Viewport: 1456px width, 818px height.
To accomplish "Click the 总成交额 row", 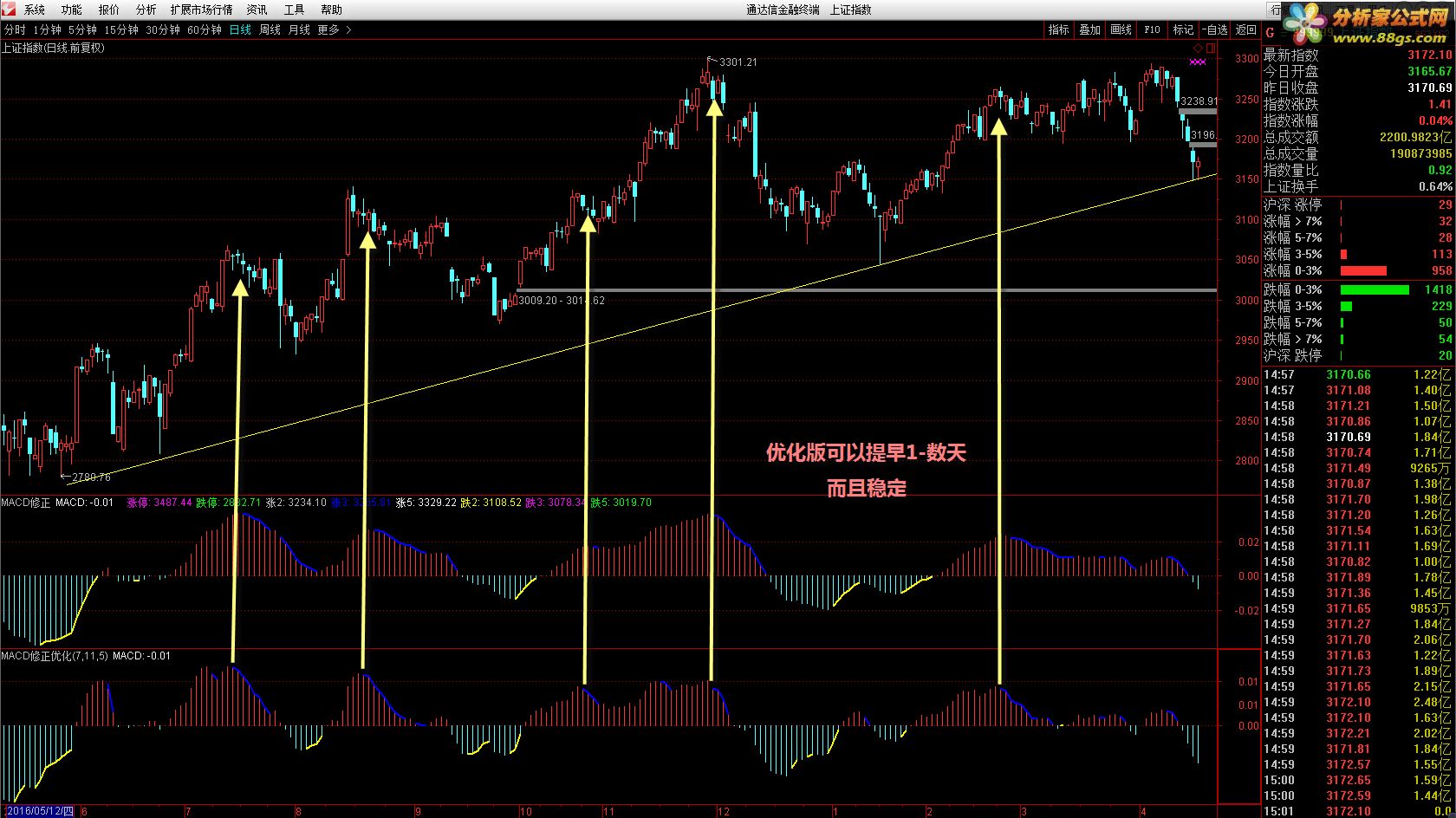I will point(1357,137).
